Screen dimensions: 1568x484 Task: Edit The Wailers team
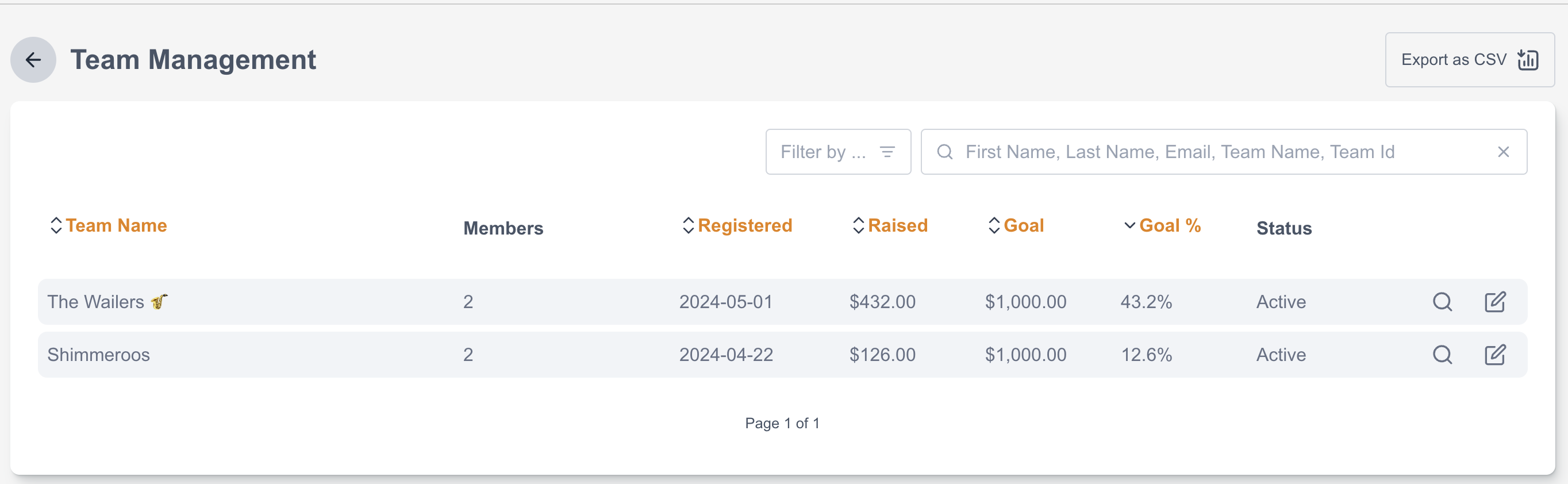click(1494, 302)
